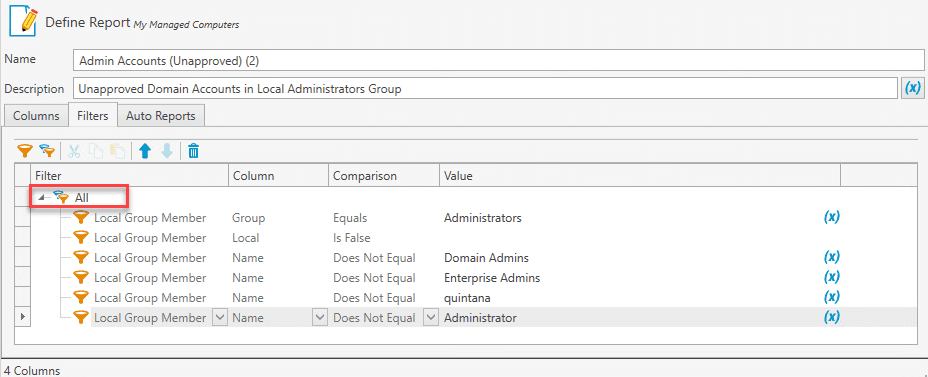The width and height of the screenshot is (928, 377).
Task: Click the funnel icon of the Administrators row
Action: pyautogui.click(x=80, y=218)
